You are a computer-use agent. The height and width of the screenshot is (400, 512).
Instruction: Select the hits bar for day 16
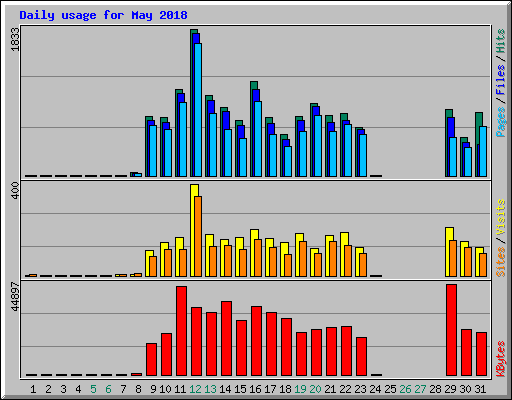pos(252,129)
